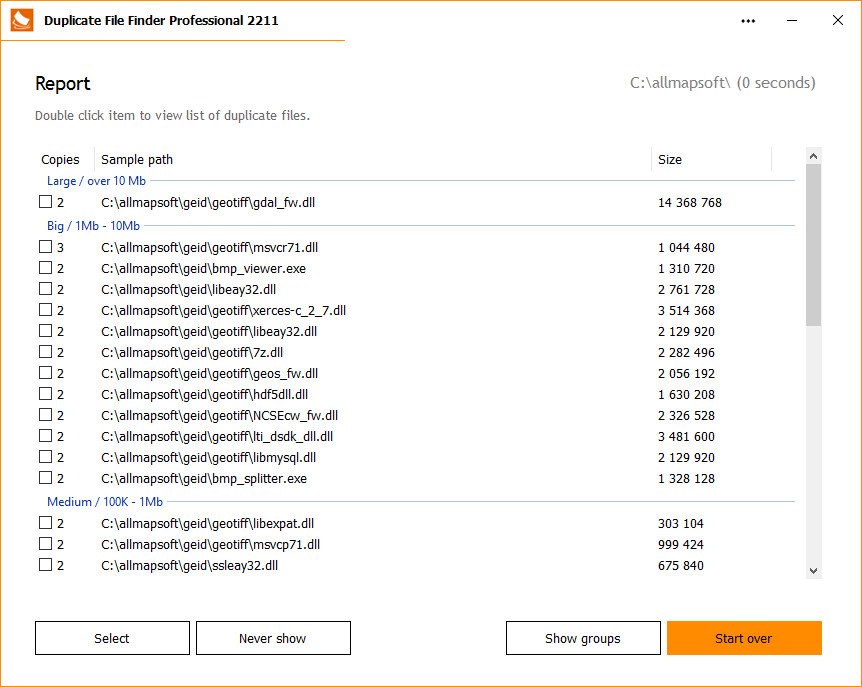This screenshot has width=862, height=687.
Task: Tick the libexpat.dll checkbox
Action: (x=46, y=523)
